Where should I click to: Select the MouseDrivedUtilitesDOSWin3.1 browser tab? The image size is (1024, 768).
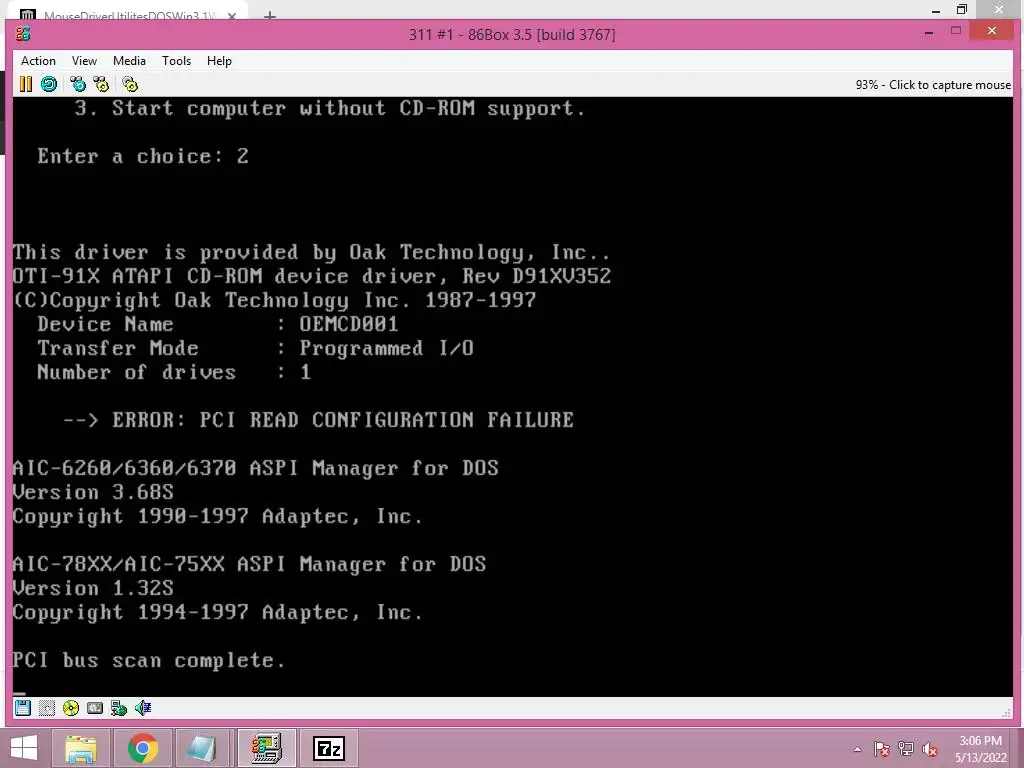click(130, 14)
